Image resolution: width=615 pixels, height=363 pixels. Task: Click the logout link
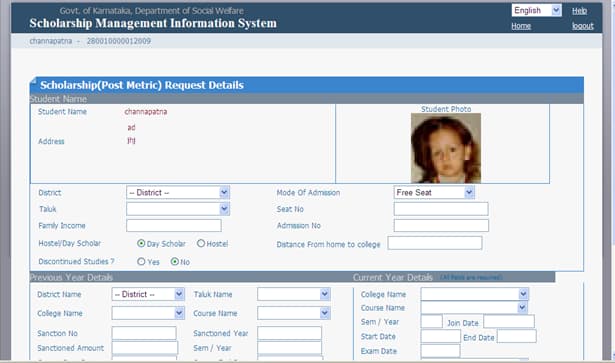tap(582, 26)
